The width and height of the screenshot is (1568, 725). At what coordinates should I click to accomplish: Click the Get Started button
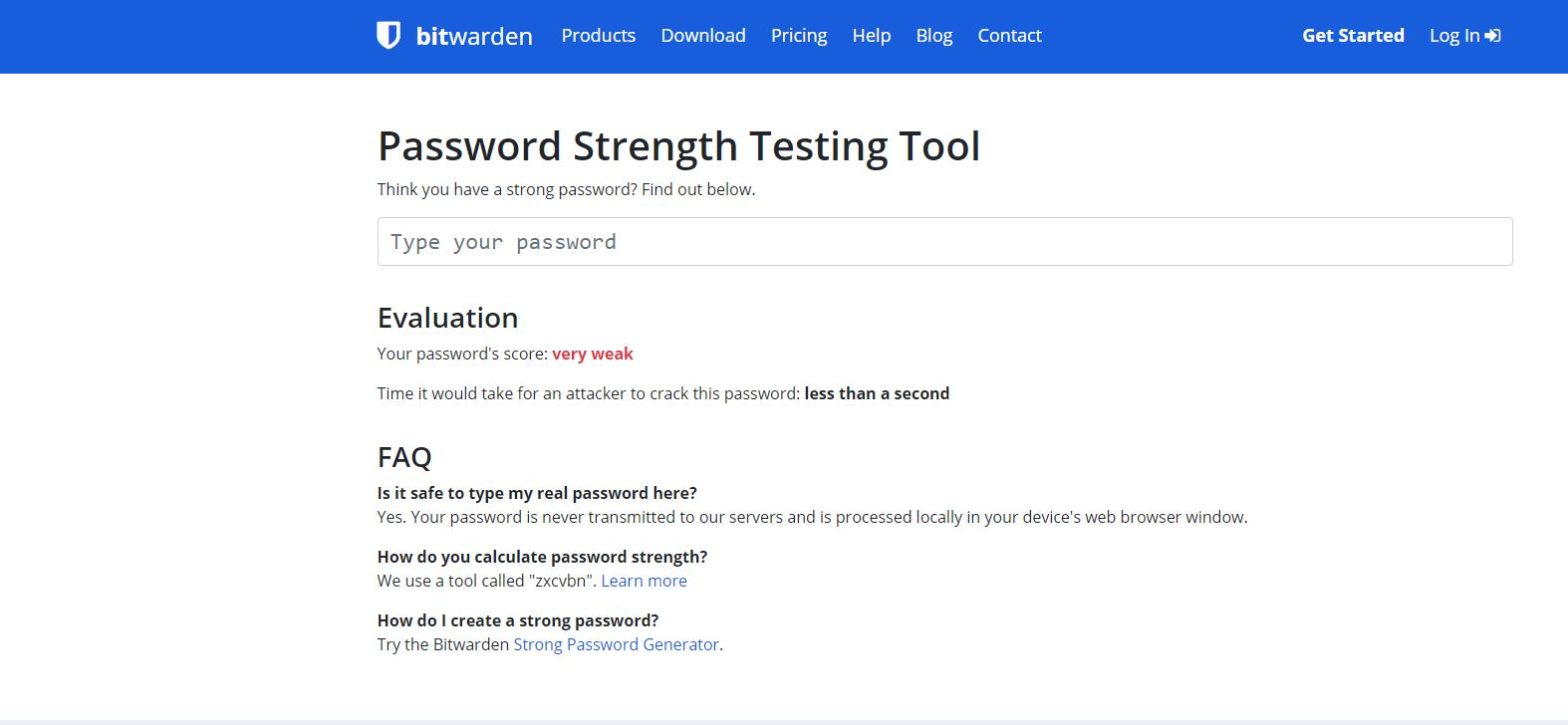point(1353,35)
